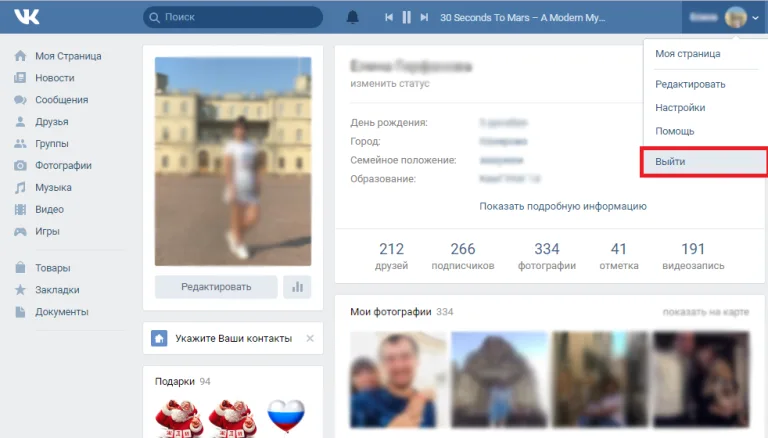Click the home icon beside Моя Страница
Image resolution: width=768 pixels, height=438 pixels.
[x=20, y=56]
